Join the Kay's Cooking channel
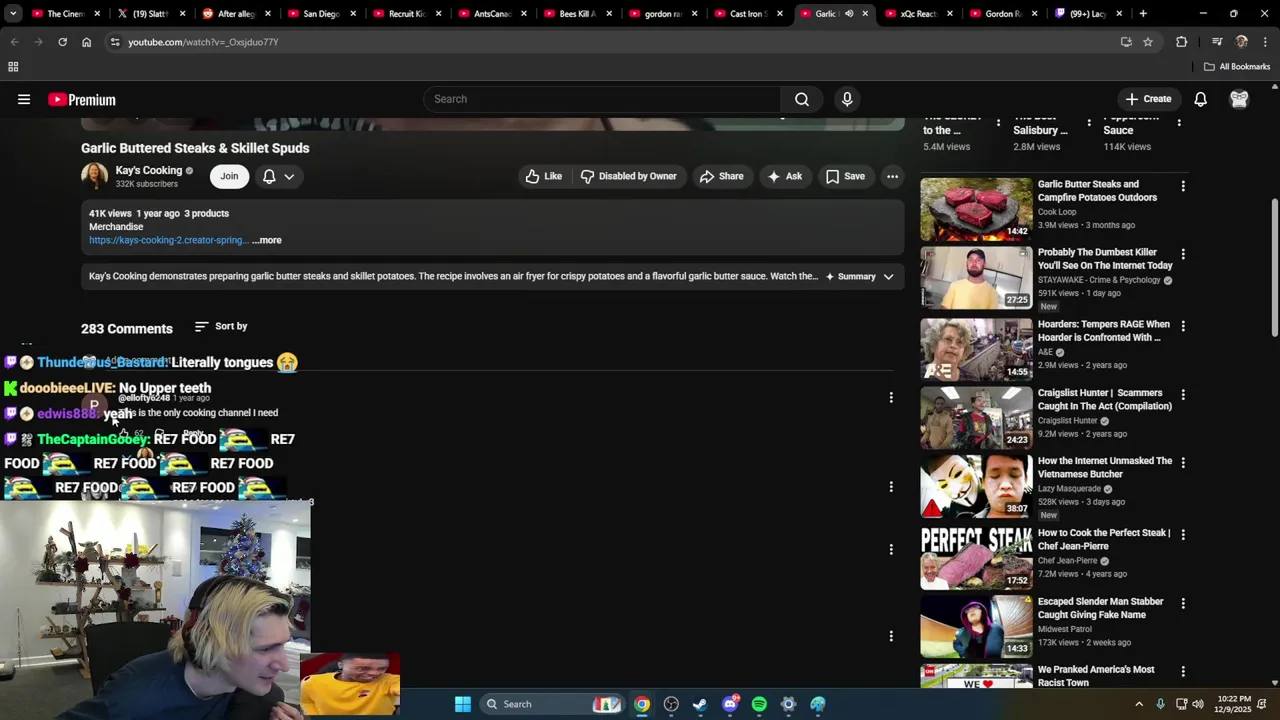Screen dimensions: 1280x720 [x=229, y=176]
